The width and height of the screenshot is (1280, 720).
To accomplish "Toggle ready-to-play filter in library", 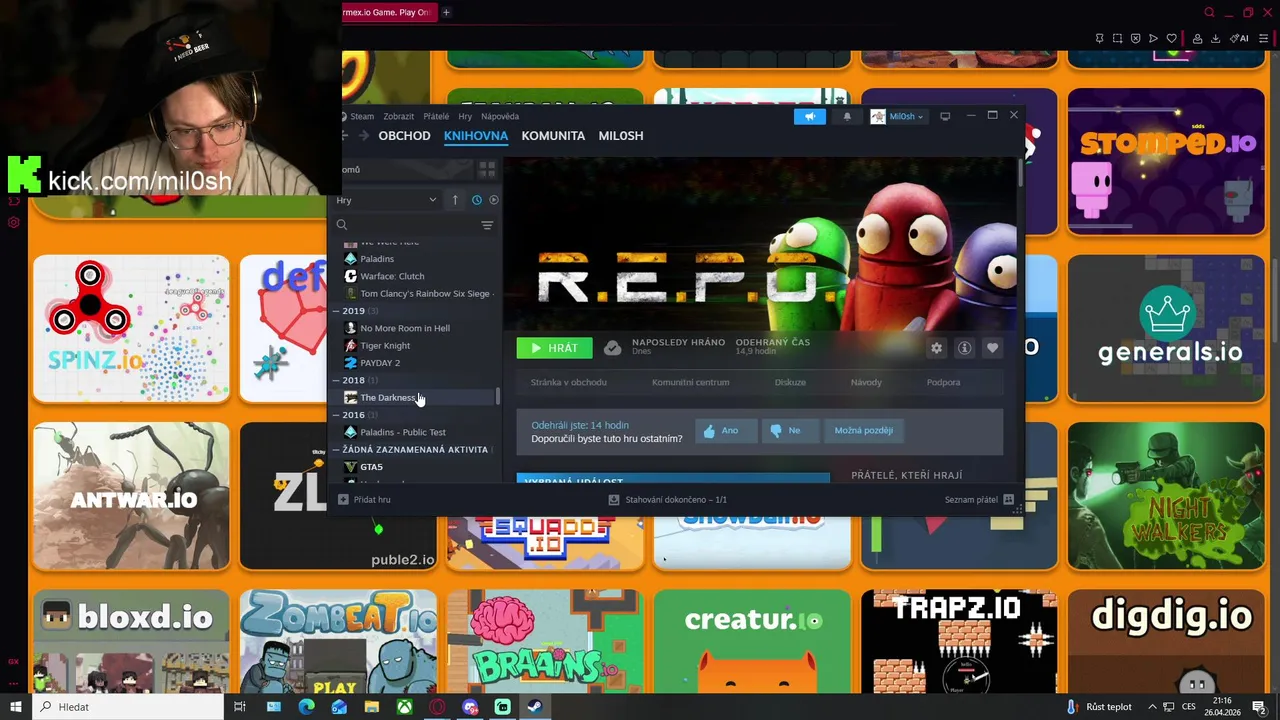I will click(x=493, y=200).
